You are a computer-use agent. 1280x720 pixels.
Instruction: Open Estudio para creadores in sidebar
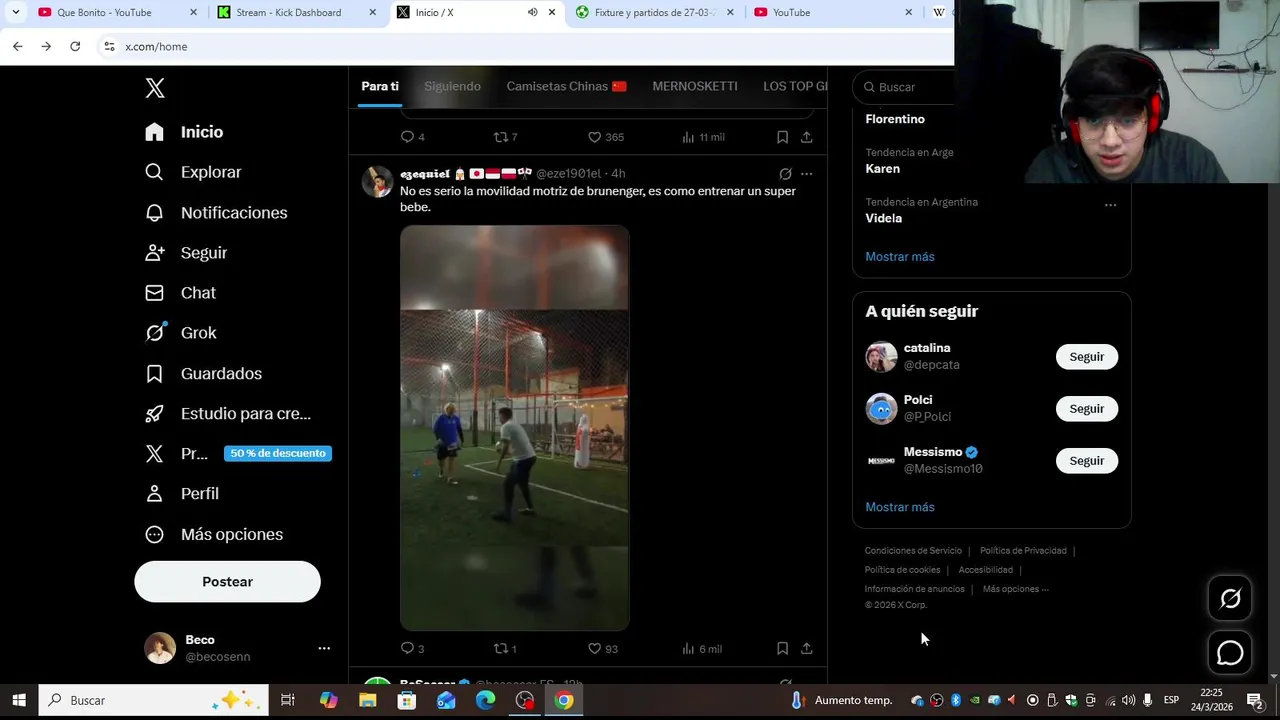coord(228,413)
